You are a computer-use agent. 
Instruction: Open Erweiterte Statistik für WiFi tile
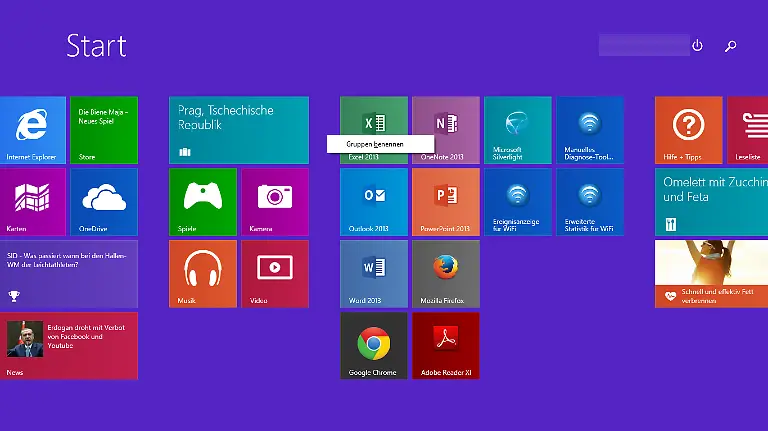(x=590, y=202)
